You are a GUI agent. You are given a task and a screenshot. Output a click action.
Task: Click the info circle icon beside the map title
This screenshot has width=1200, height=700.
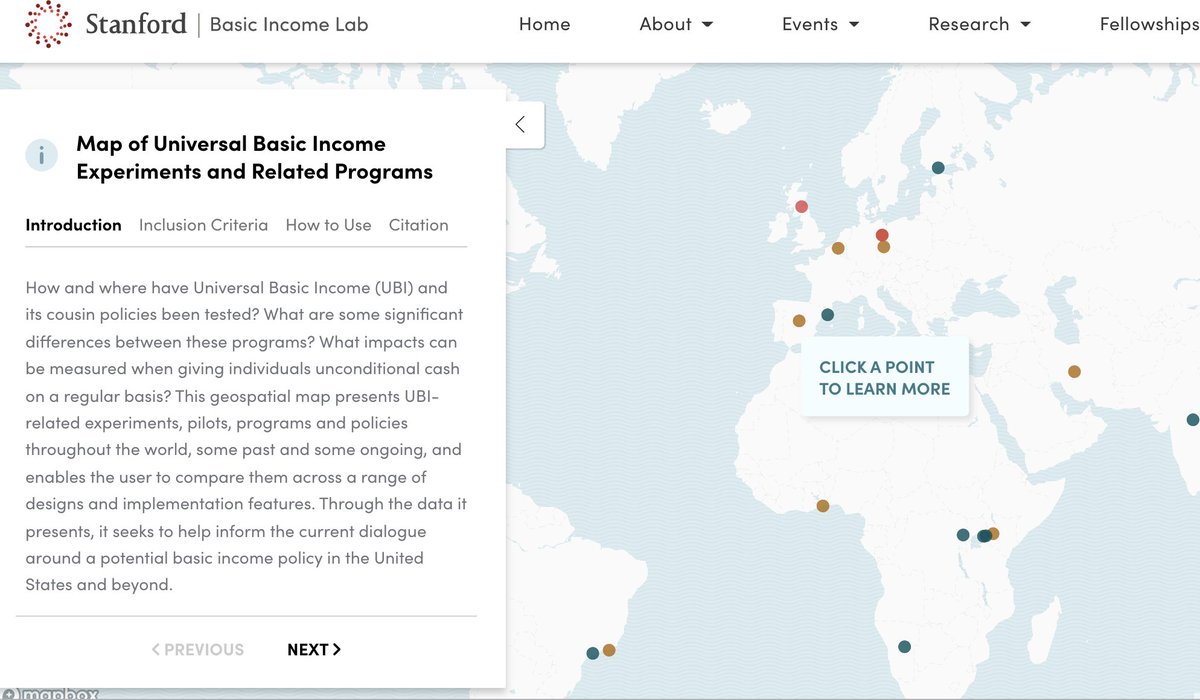(41, 155)
